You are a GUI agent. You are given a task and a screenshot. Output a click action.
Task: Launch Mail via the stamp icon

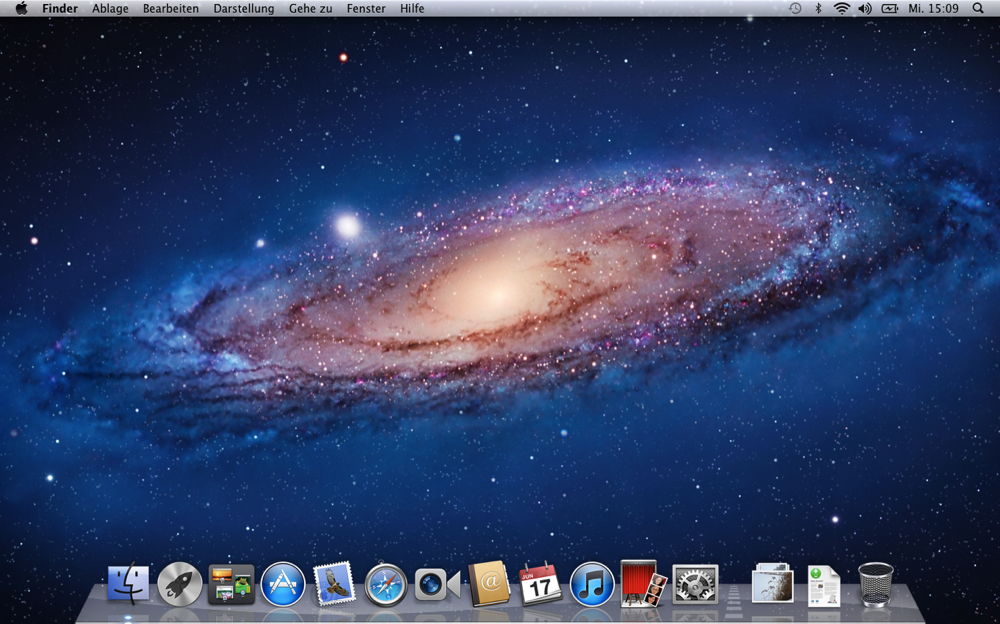[334, 583]
